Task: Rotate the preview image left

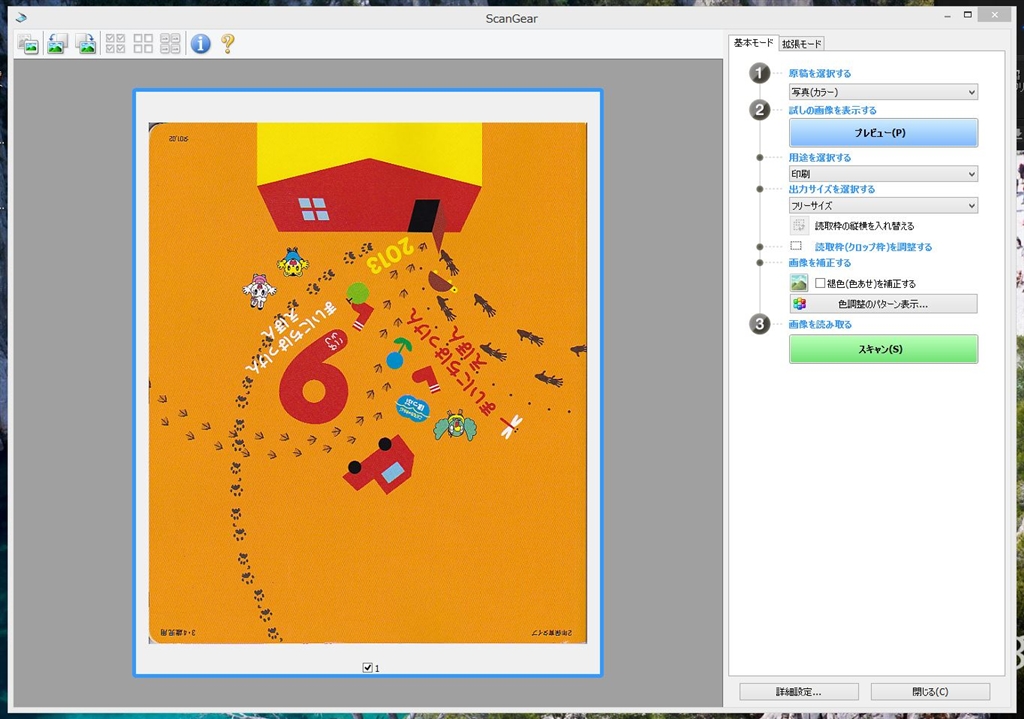Action: [57, 43]
